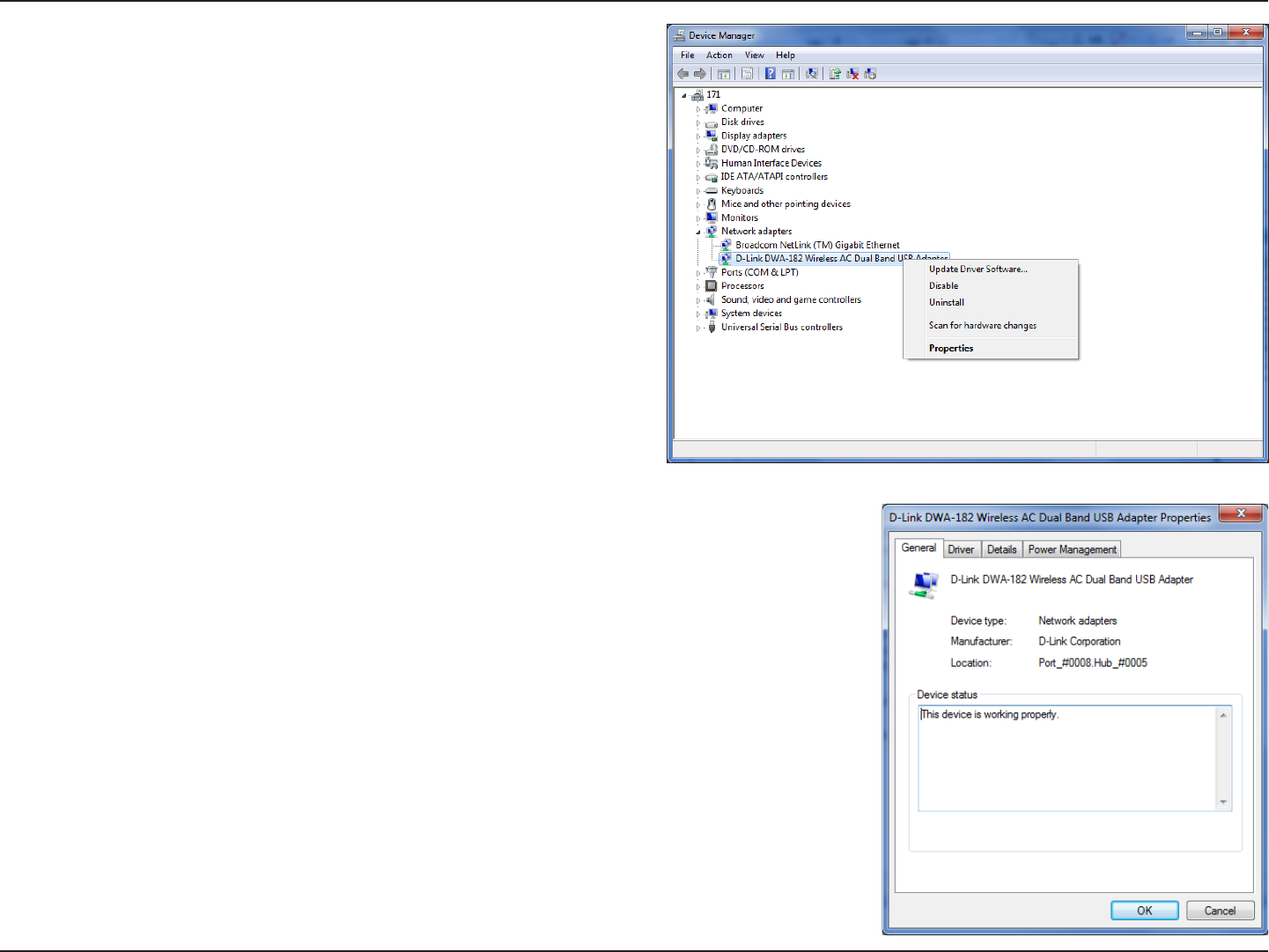Toggle the Show/Hide Console Tree toolbar icon
The image size is (1269, 952).
(724, 74)
